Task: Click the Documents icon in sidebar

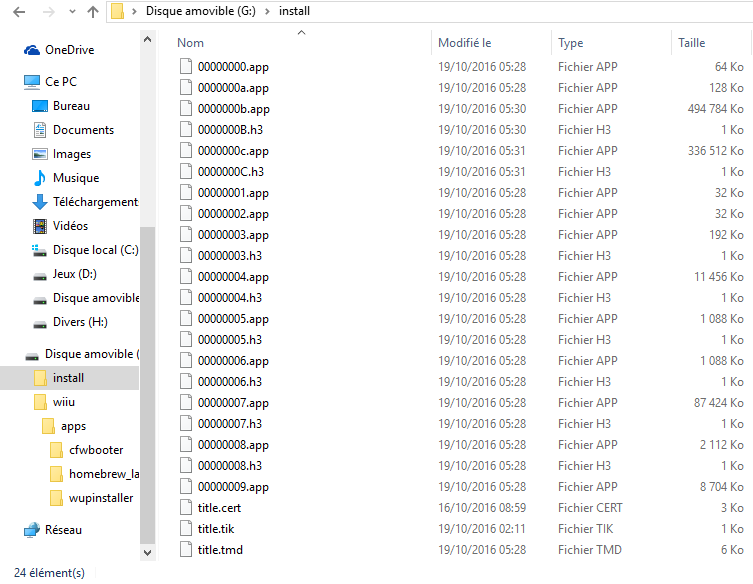Action: (40, 130)
